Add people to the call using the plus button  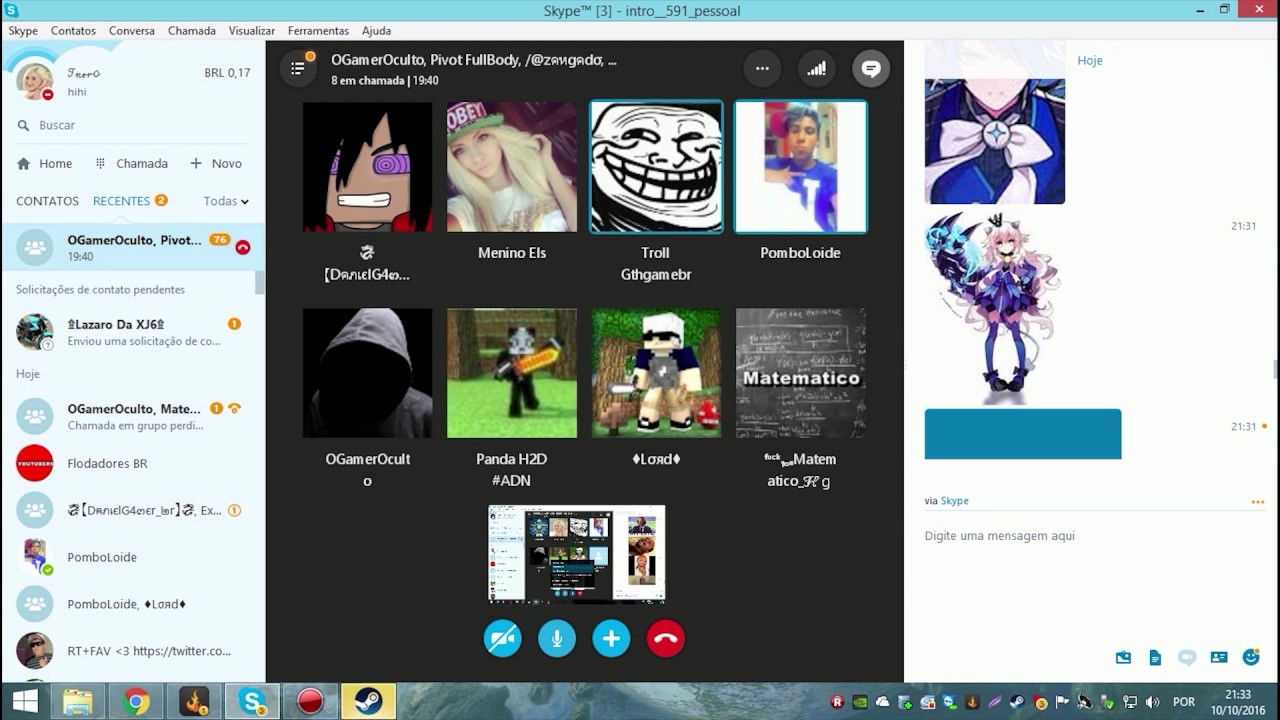pos(611,638)
